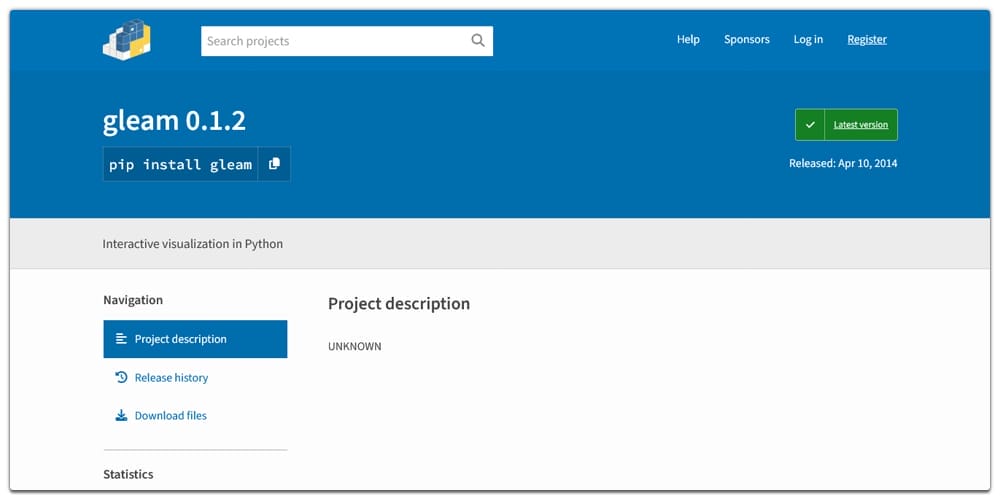
Task: Click the gleam 0.1.2 package title
Action: [x=174, y=121]
